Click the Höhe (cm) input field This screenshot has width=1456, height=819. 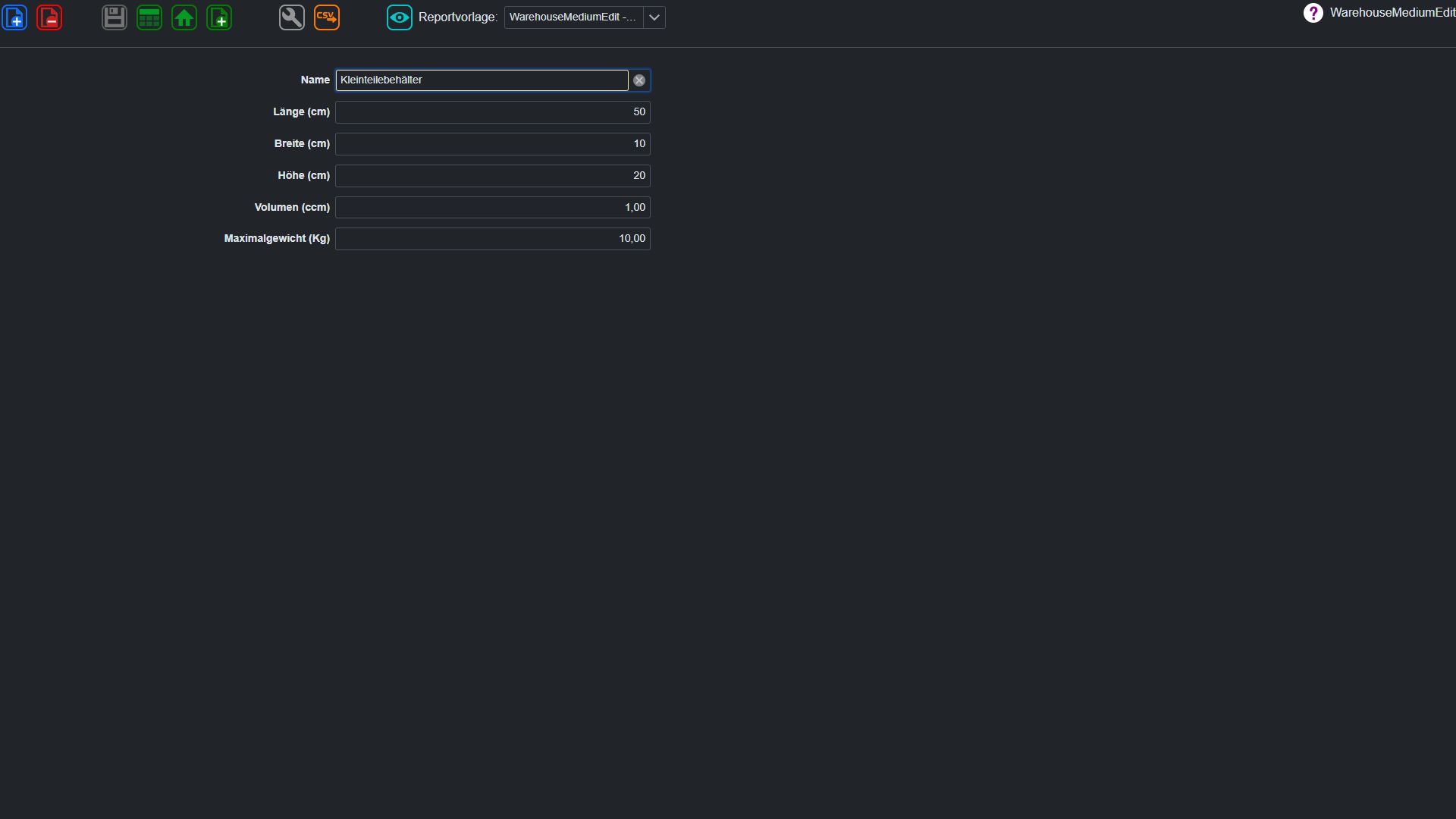[493, 176]
